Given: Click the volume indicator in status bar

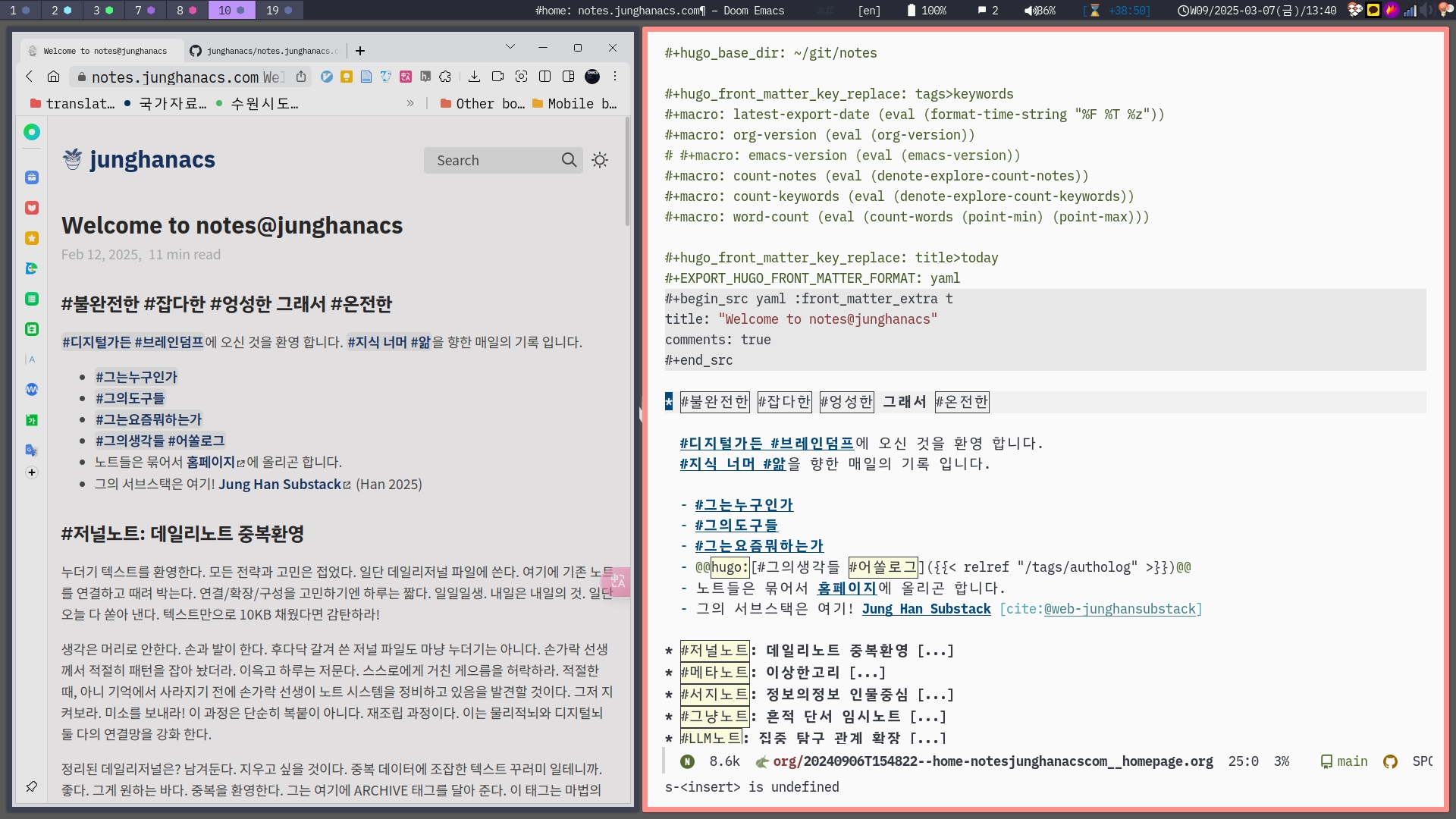Looking at the screenshot, I should point(1040,11).
